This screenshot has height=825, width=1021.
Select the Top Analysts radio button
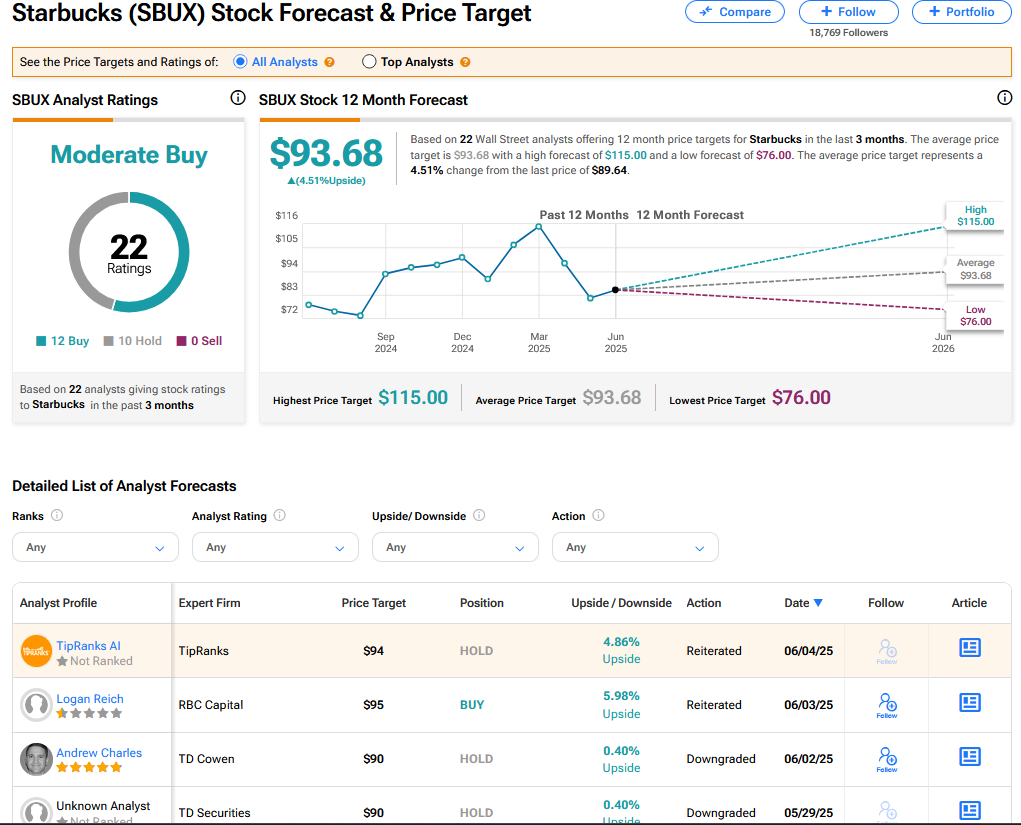[x=369, y=61]
